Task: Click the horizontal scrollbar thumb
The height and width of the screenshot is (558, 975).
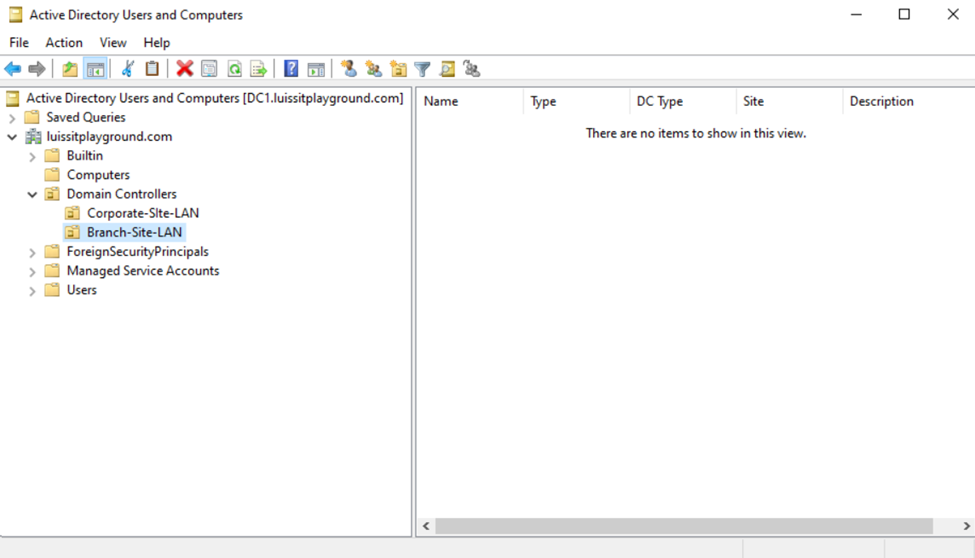Action: click(684, 526)
